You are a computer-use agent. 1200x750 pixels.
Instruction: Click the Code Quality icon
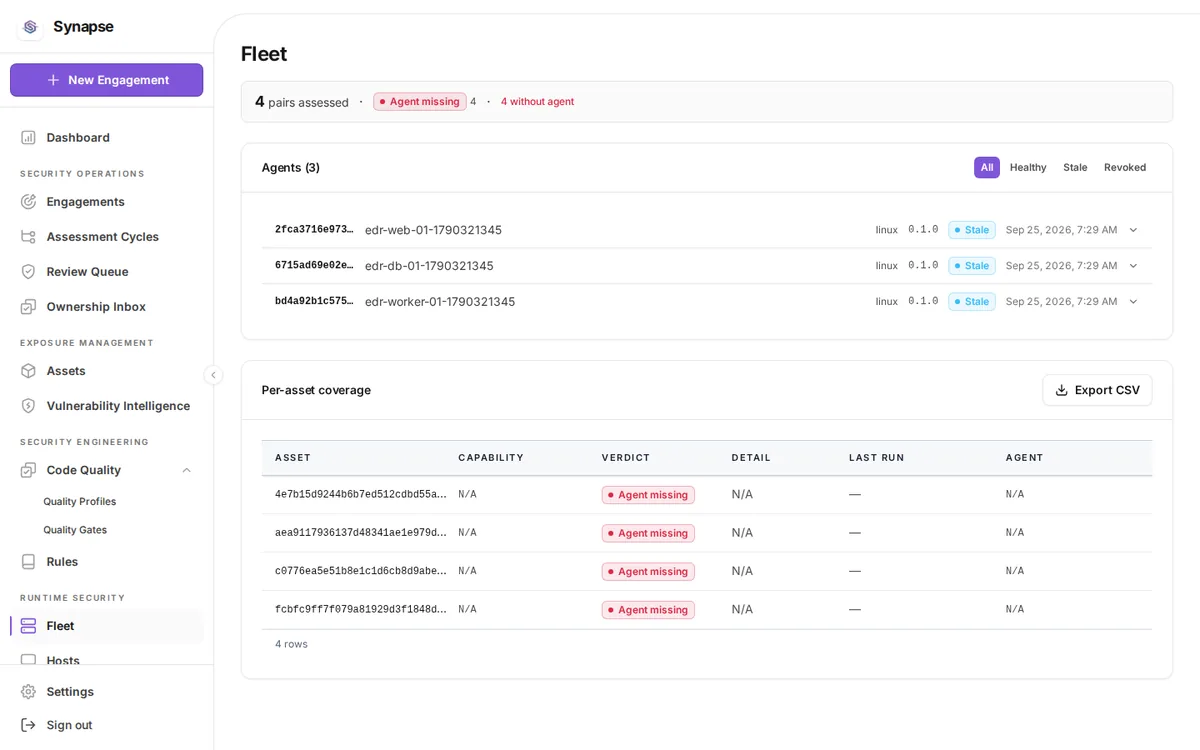[28, 469]
